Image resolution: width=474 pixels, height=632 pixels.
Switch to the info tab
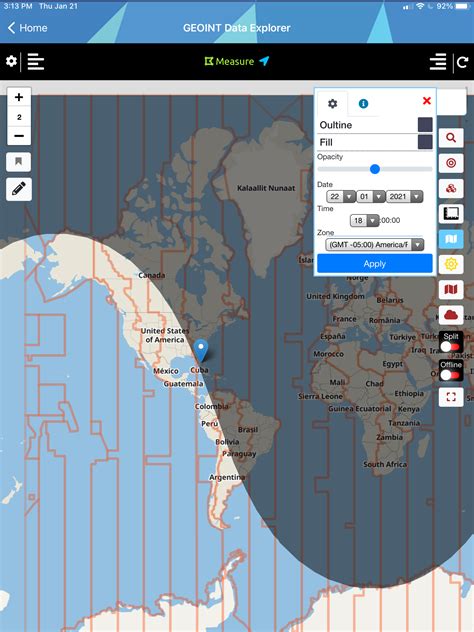[x=363, y=104]
